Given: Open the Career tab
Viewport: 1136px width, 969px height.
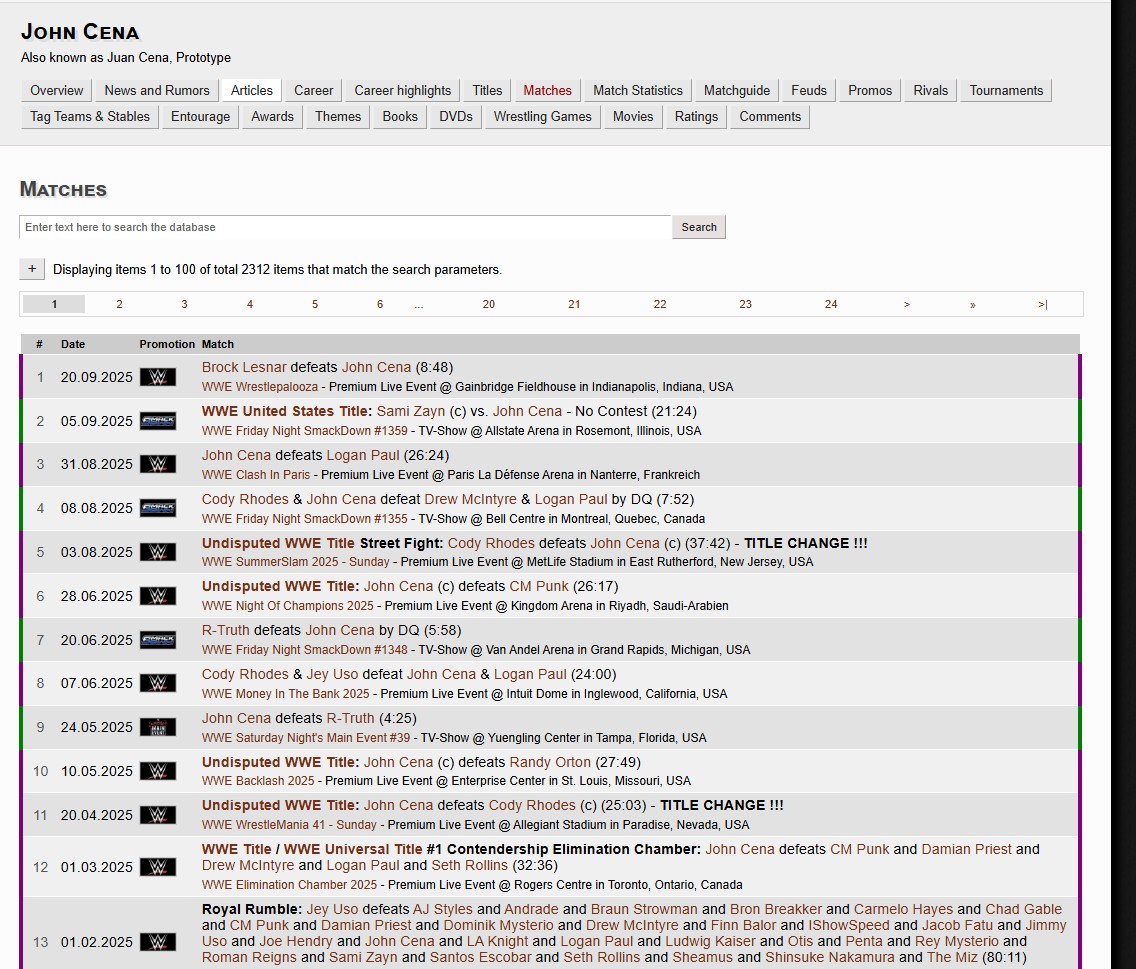Looking at the screenshot, I should click(313, 91).
